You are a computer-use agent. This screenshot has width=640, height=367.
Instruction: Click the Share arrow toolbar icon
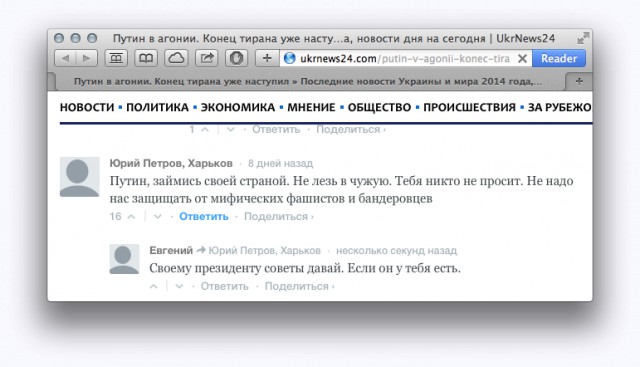pyautogui.click(x=207, y=58)
